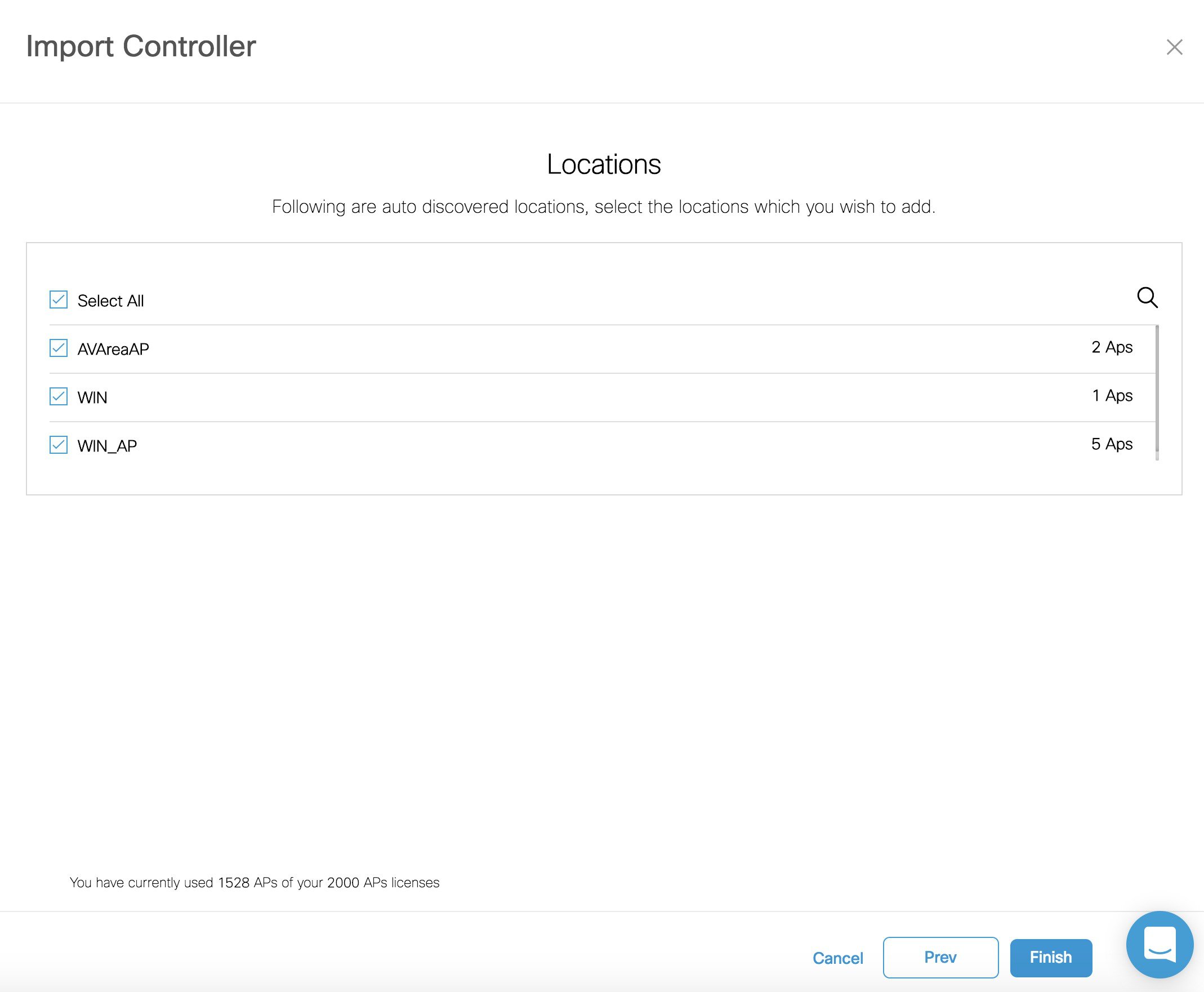Click the WIN_AP location name
Viewport: 1204px width, 992px height.
107,446
